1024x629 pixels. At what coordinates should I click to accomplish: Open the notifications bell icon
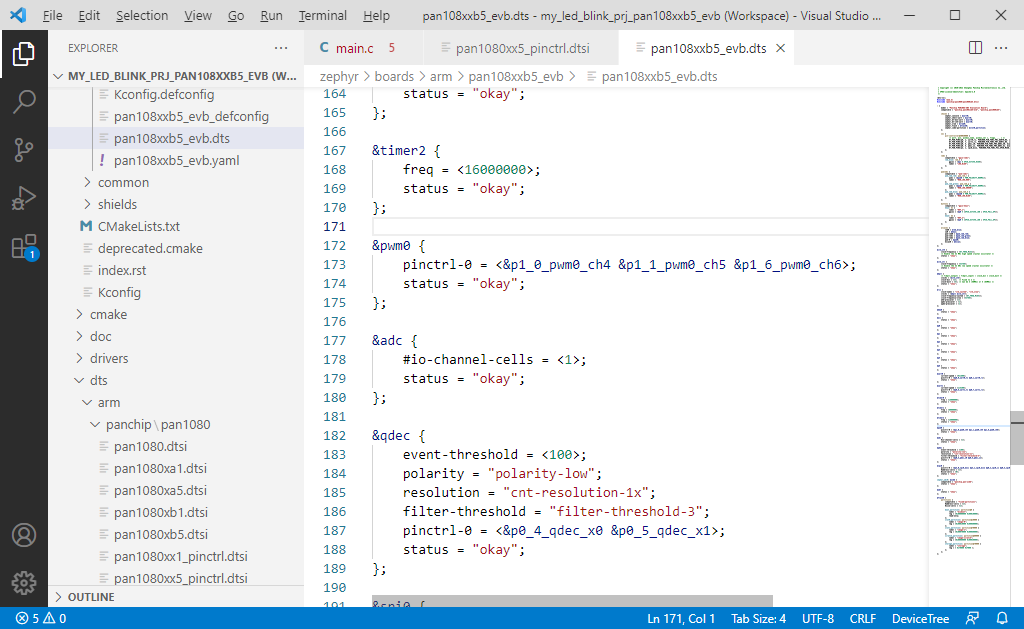pyautogui.click(x=1002, y=618)
